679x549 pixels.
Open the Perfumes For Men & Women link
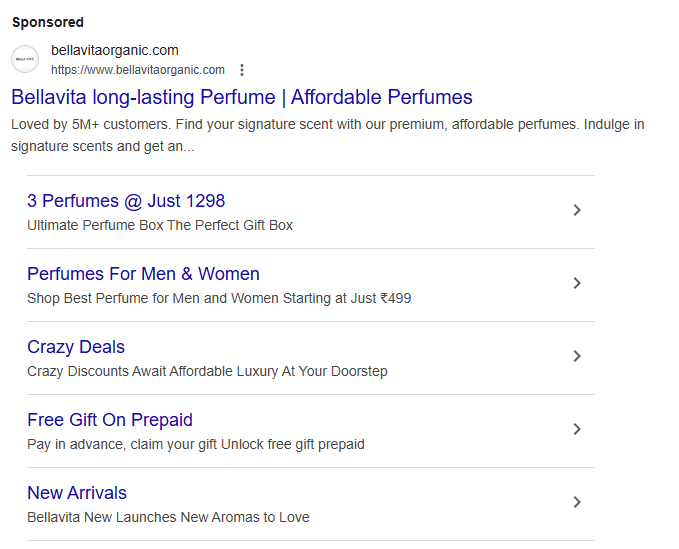click(143, 274)
